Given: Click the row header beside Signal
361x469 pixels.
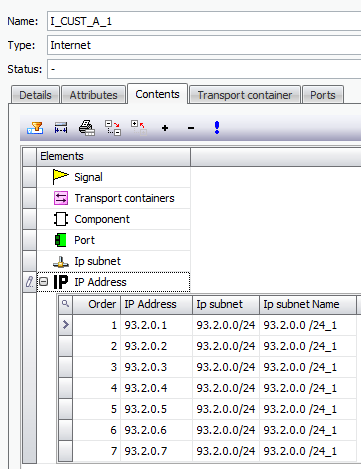Looking at the screenshot, I should click(x=30, y=177).
